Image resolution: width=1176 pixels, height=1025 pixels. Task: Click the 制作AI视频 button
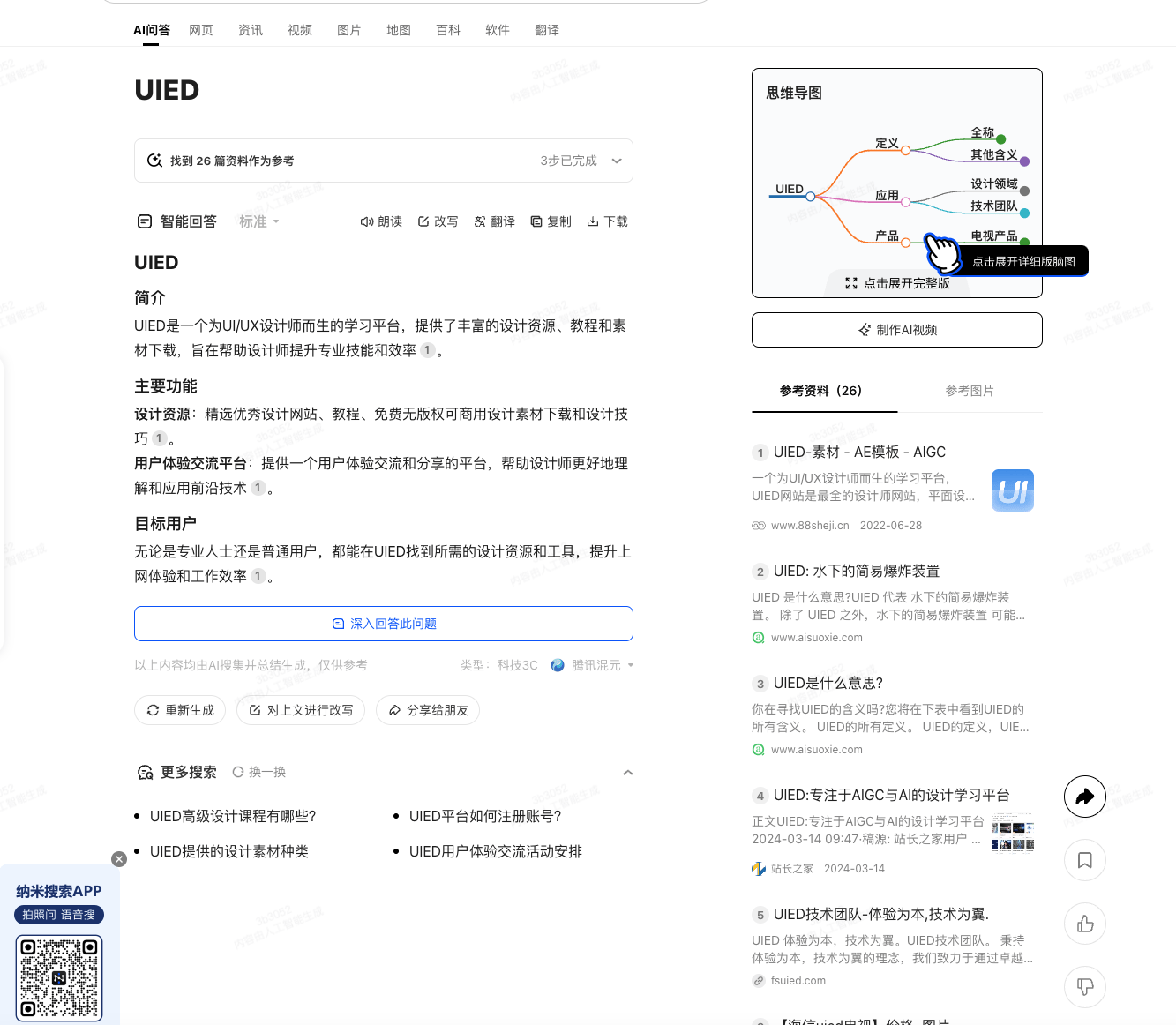coord(897,330)
